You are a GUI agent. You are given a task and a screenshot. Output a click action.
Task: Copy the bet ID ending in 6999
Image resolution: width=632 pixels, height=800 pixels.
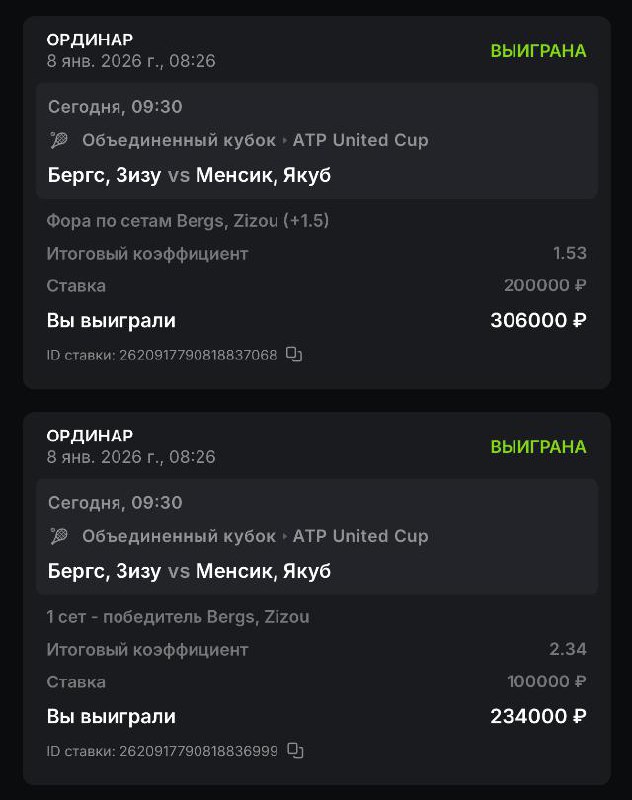[294, 750]
